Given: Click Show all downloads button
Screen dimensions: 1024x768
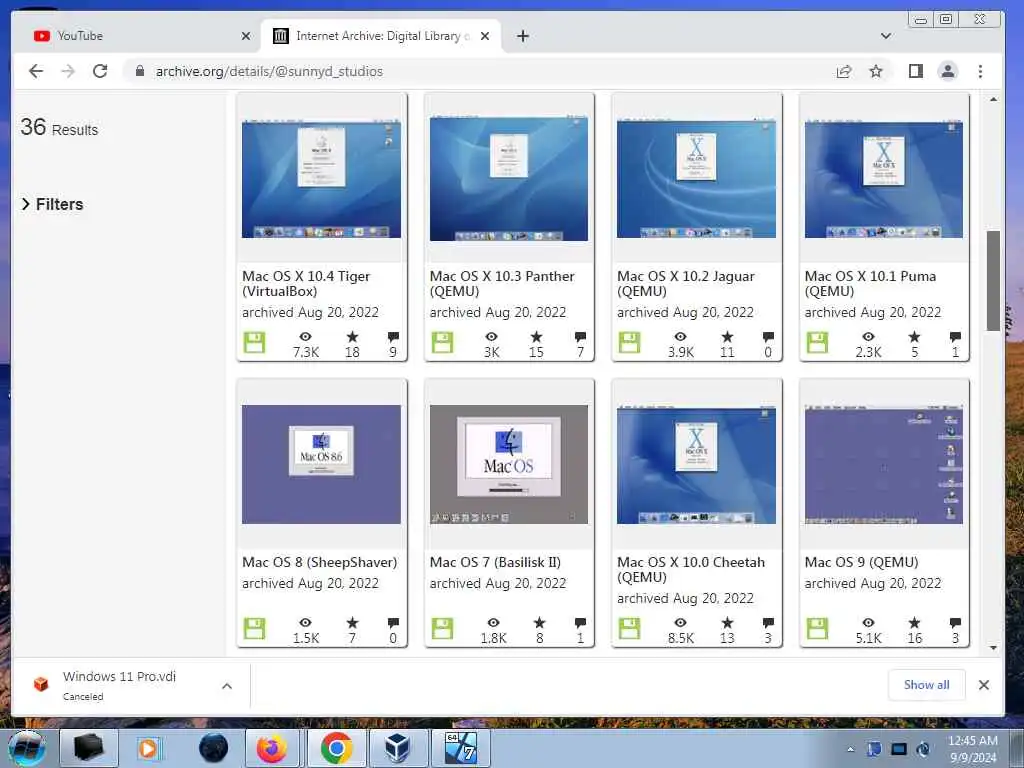Looking at the screenshot, I should coord(926,685).
